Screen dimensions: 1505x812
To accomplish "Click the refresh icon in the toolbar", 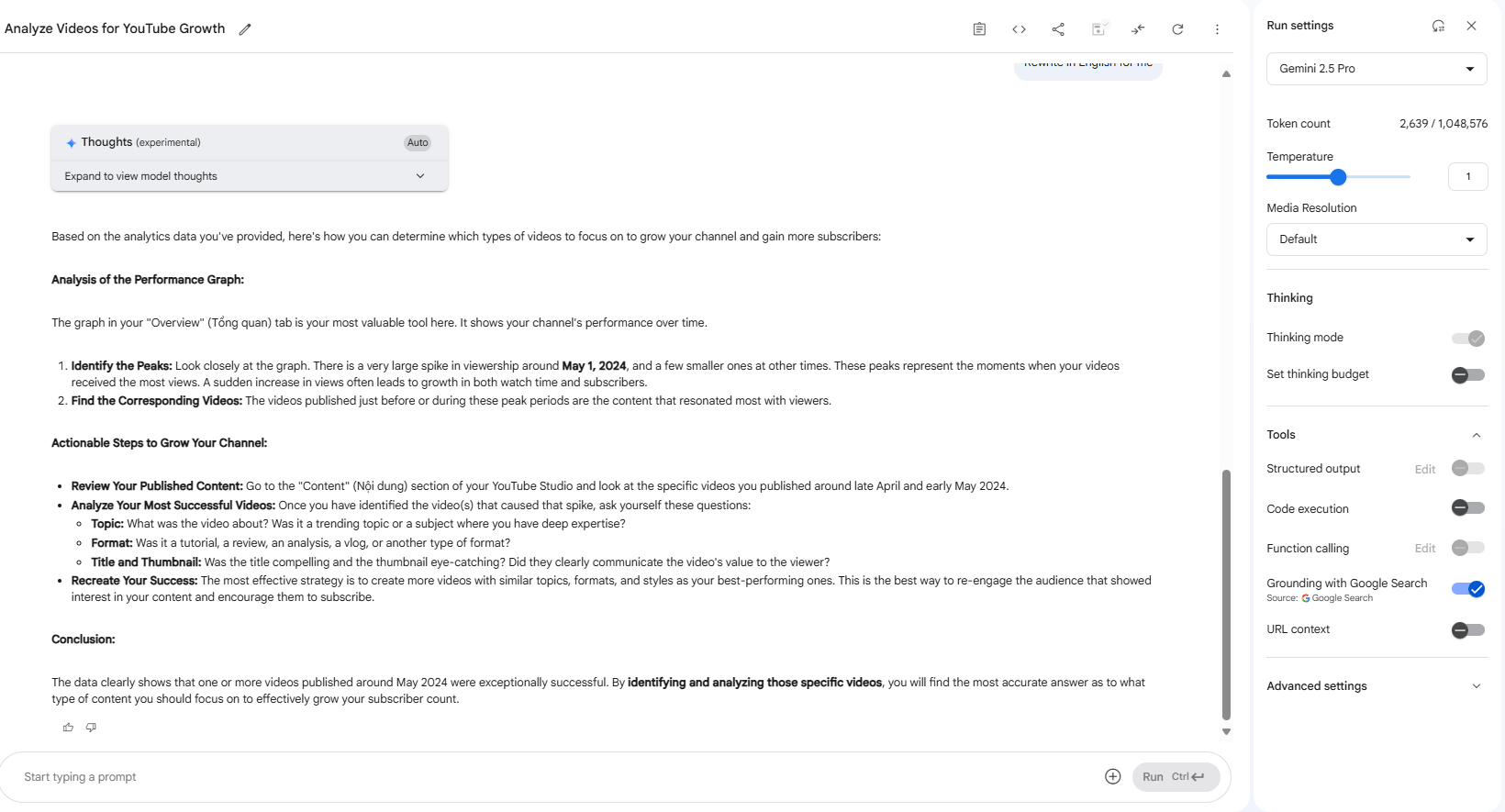I will click(x=1177, y=29).
